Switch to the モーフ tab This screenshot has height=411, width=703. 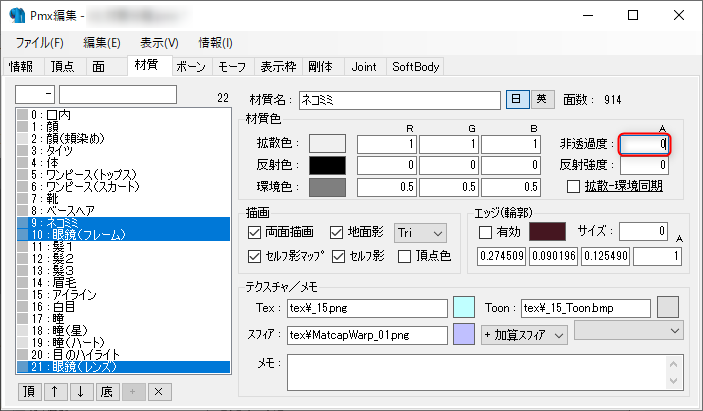(232, 67)
